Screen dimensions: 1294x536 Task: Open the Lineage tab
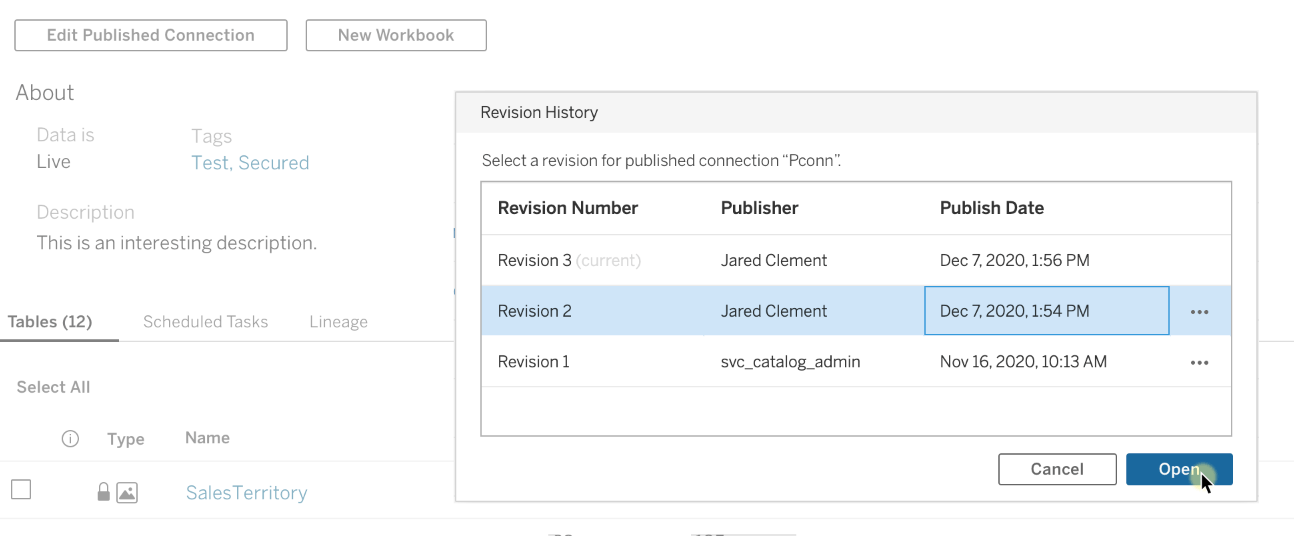pos(338,322)
